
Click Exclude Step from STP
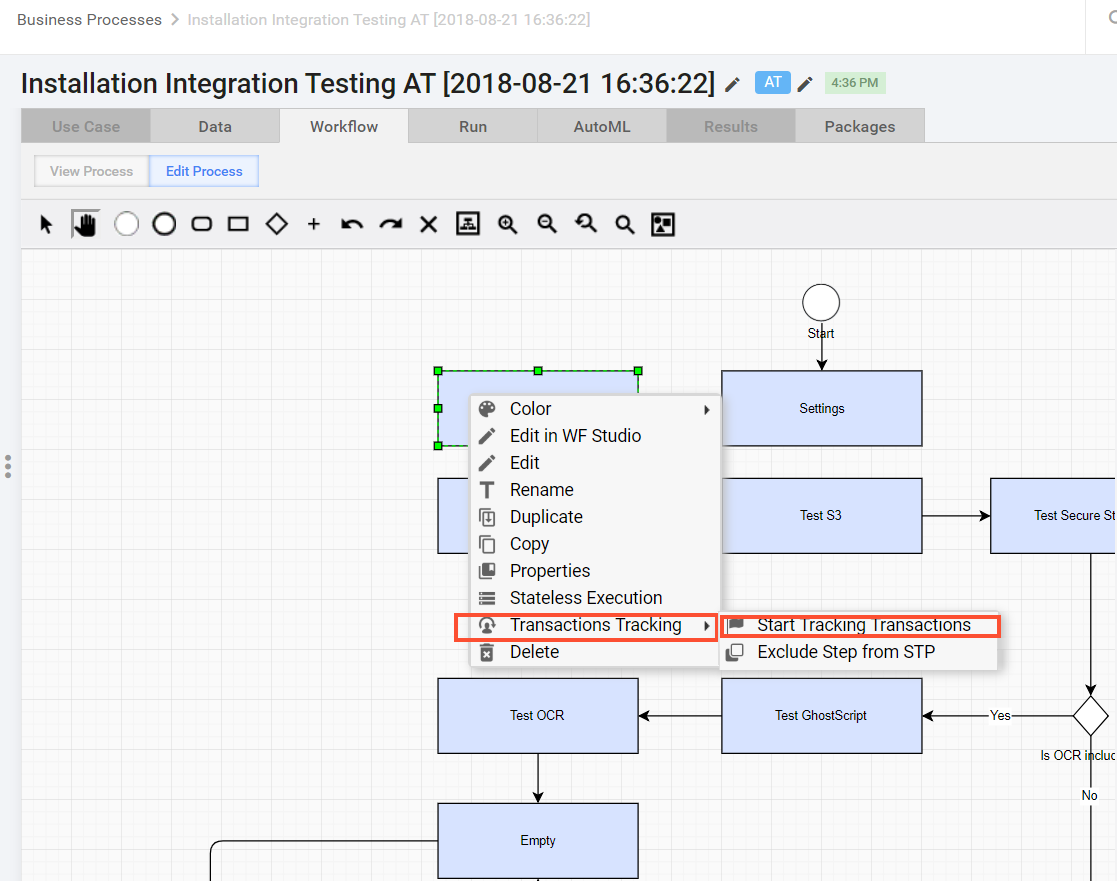tap(860, 652)
